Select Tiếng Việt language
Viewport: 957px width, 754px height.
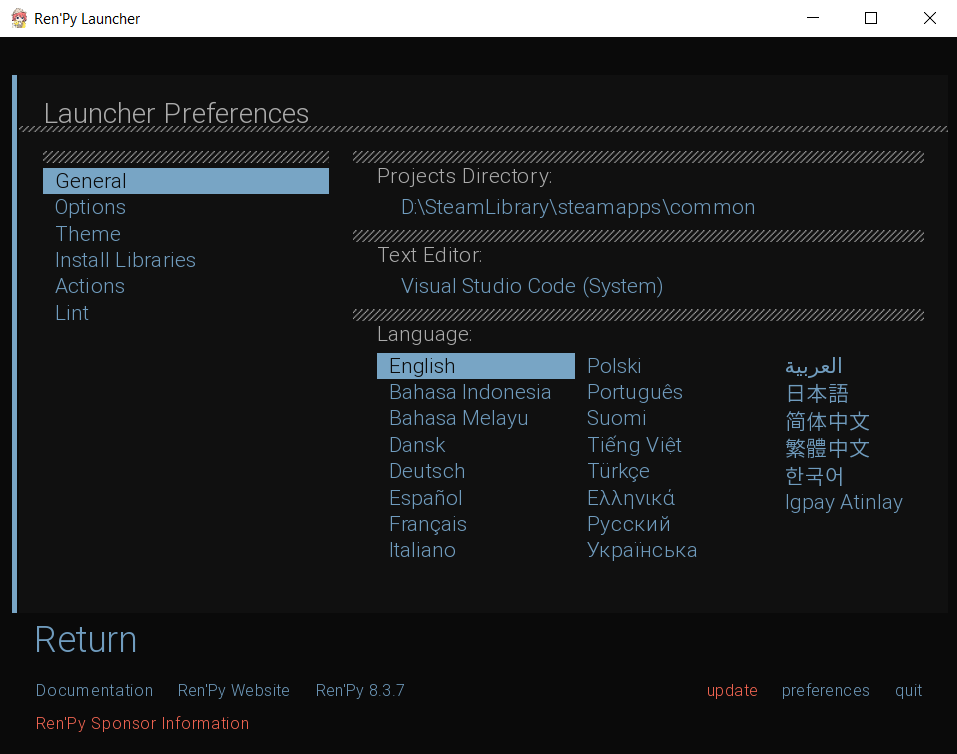tap(634, 444)
